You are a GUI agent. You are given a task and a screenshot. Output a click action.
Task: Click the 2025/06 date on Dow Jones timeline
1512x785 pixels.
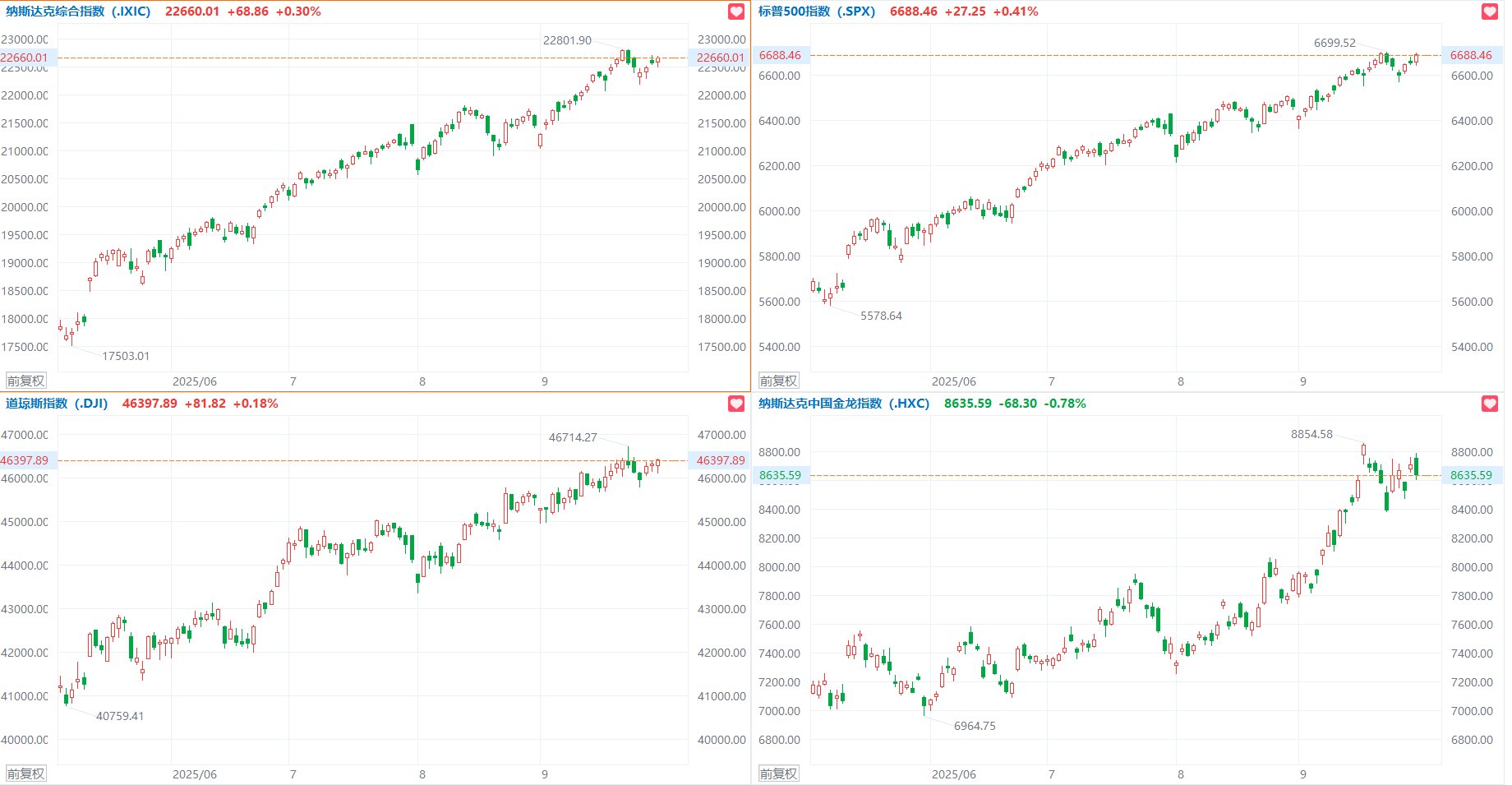pos(195,774)
